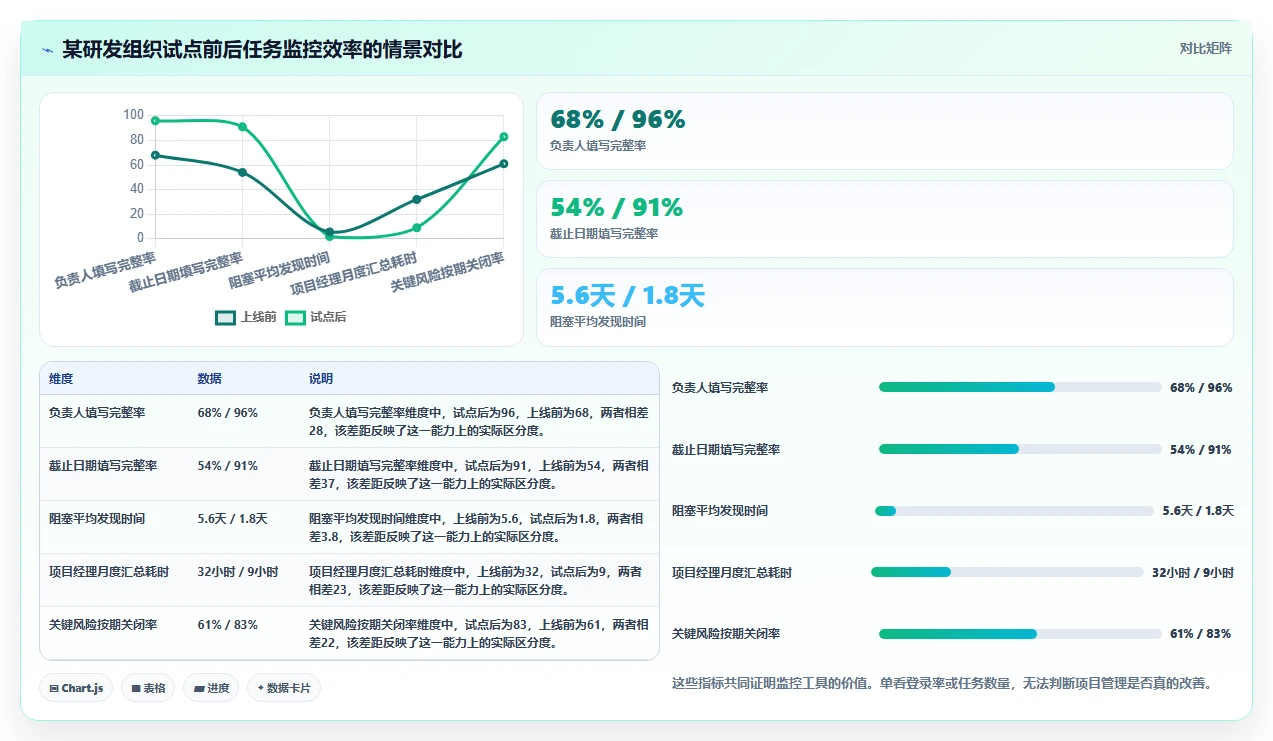Click the 54% / 91% stat card
Image resolution: width=1273 pixels, height=741 pixels.
tap(885, 219)
